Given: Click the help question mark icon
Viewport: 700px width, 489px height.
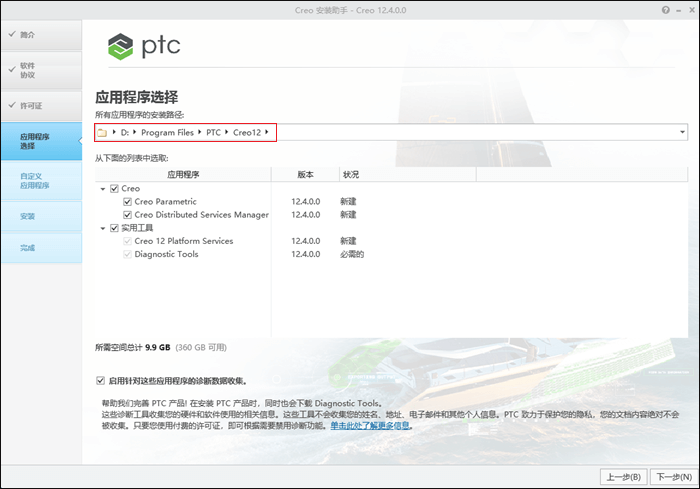Looking at the screenshot, I should click(666, 10).
